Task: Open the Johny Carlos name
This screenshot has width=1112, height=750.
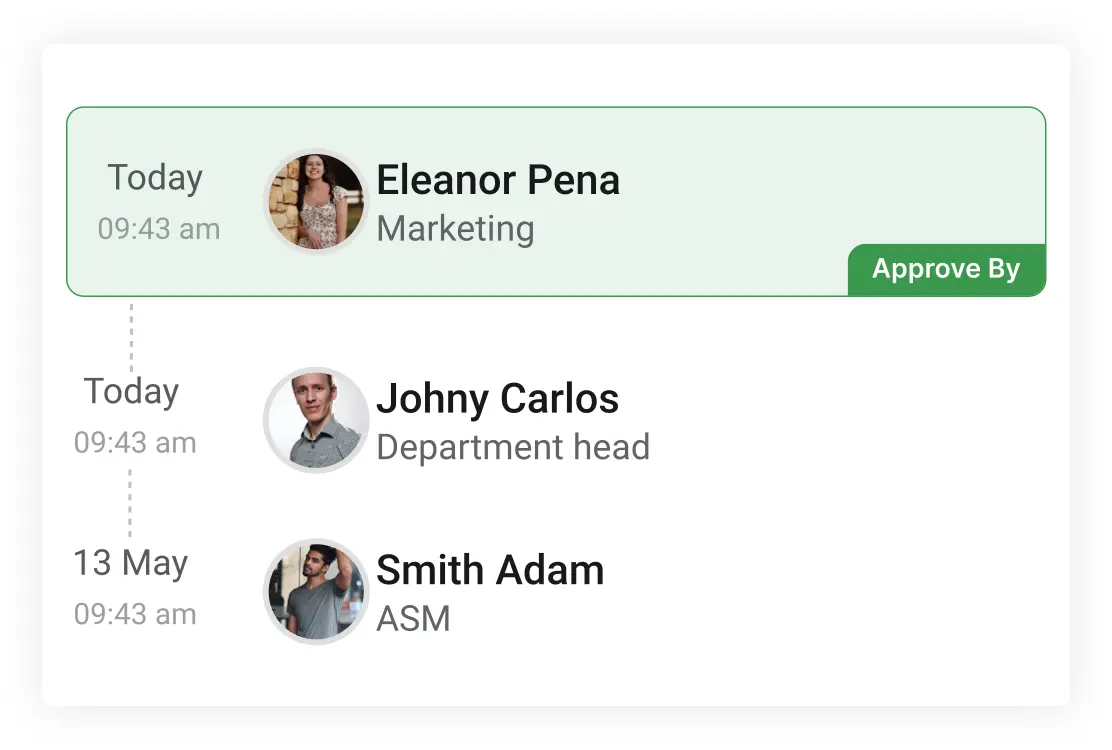Action: [497, 398]
